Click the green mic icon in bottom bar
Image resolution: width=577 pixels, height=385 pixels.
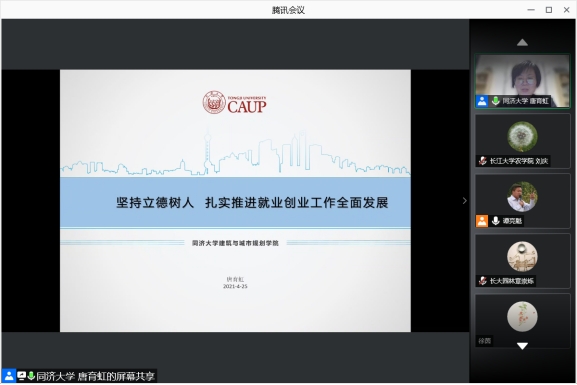click(x=31, y=376)
